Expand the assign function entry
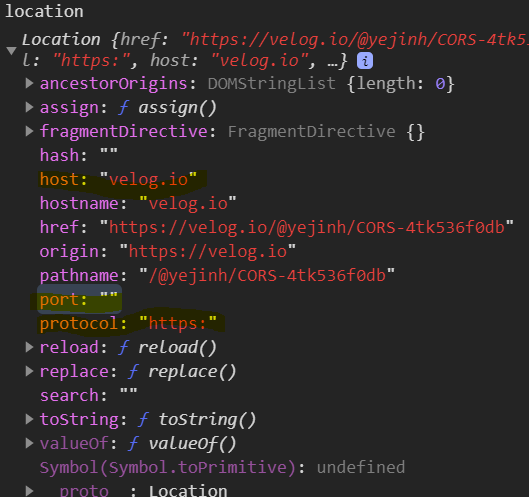This screenshot has width=529, height=497. (x=29, y=107)
